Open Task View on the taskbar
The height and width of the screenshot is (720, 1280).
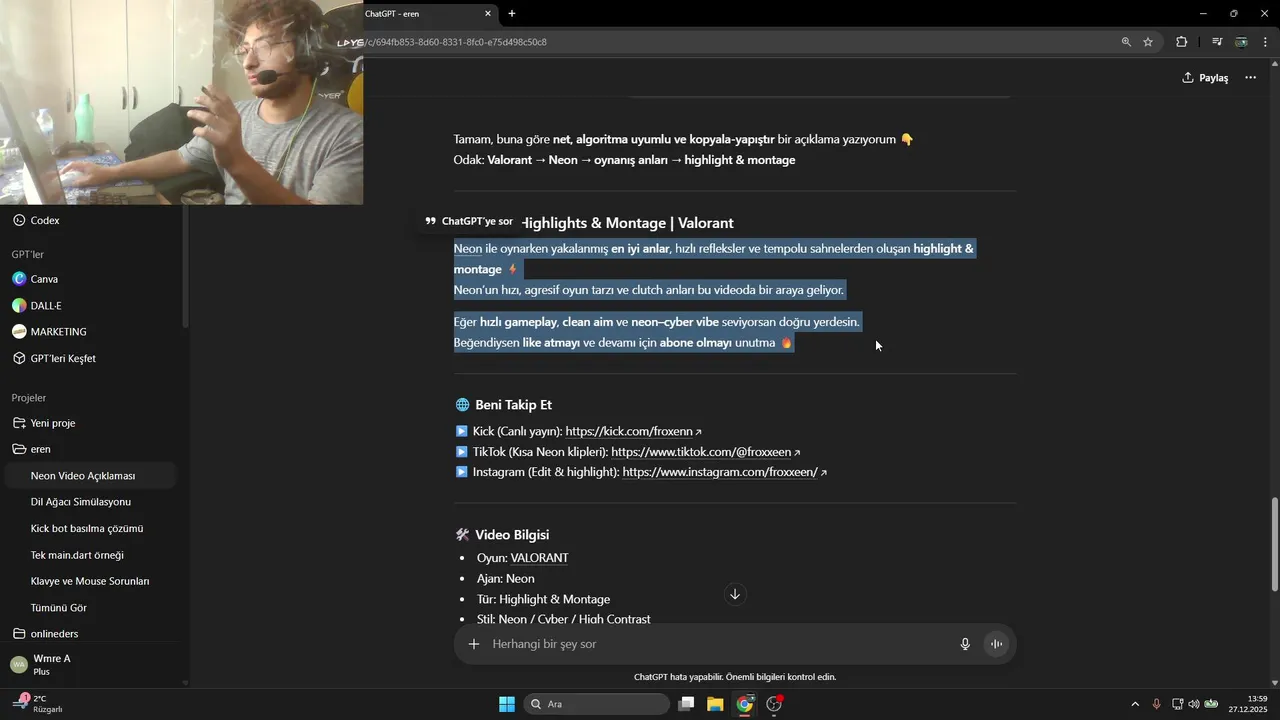(x=686, y=704)
